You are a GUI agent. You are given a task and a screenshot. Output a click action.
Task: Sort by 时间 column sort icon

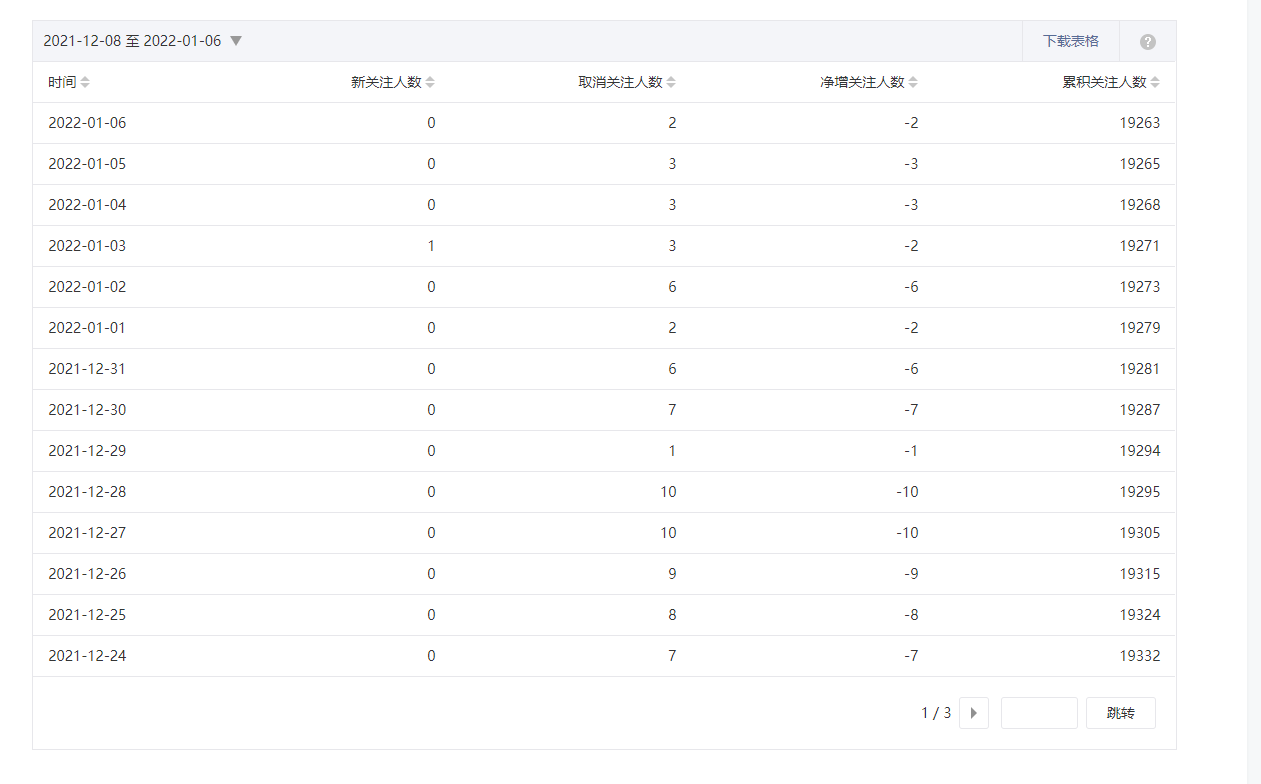(x=85, y=82)
